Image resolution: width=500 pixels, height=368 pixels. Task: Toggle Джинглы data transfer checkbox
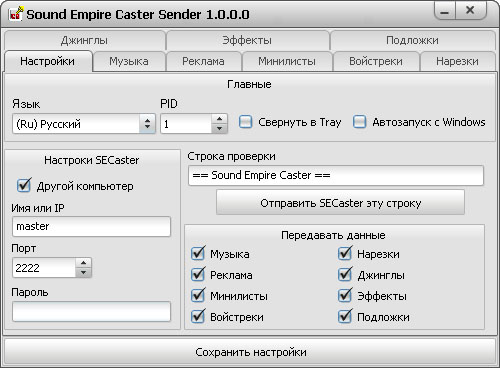pyautogui.click(x=345, y=275)
